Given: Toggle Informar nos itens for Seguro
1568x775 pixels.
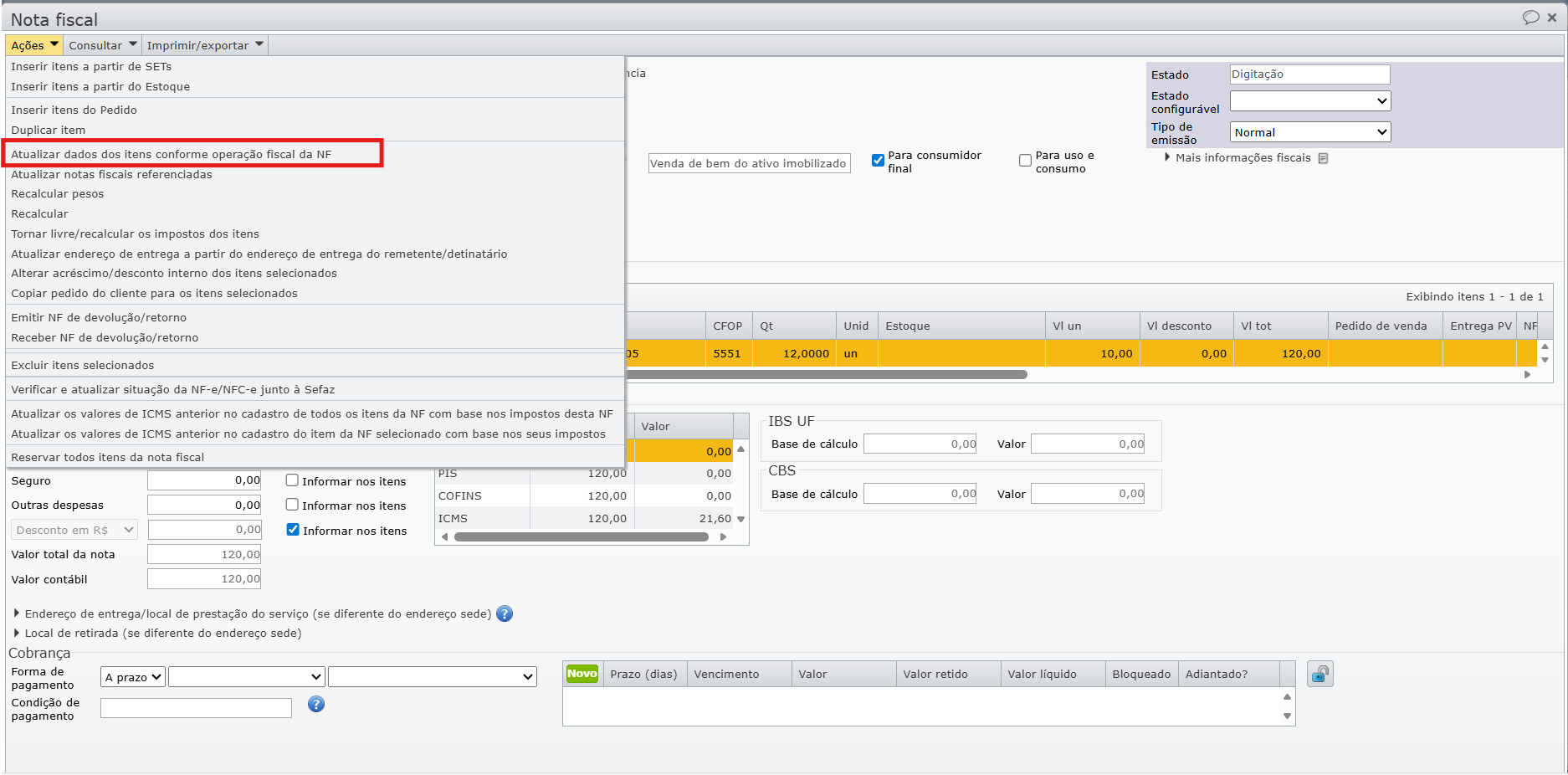Looking at the screenshot, I should click(292, 480).
